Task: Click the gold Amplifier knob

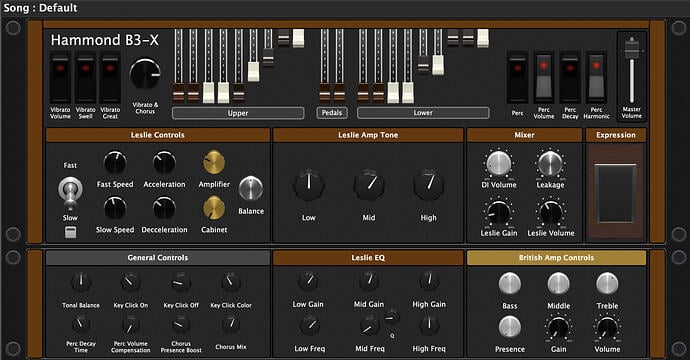Action: (214, 162)
